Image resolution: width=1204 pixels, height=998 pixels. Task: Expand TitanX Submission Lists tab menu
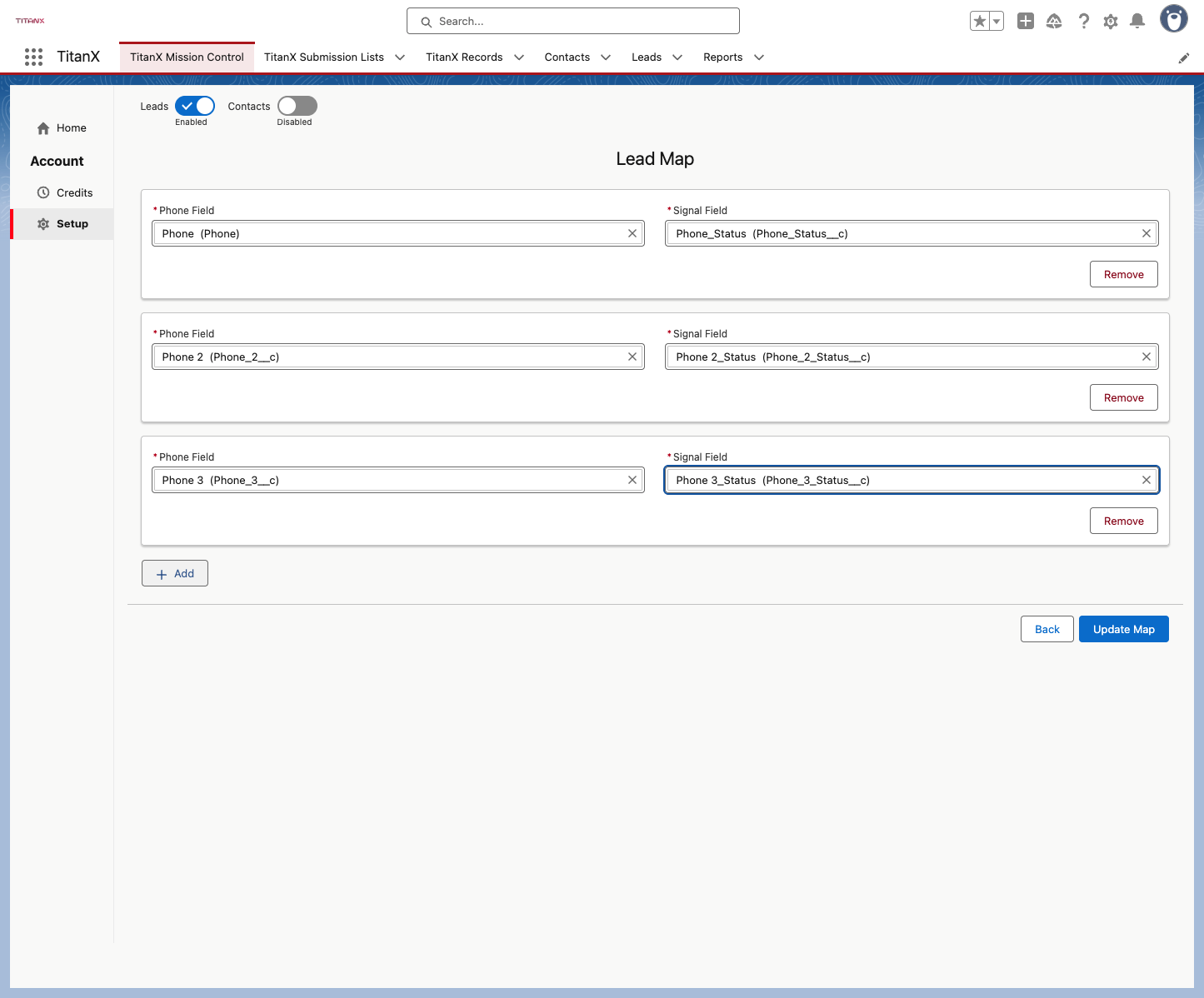coord(400,57)
